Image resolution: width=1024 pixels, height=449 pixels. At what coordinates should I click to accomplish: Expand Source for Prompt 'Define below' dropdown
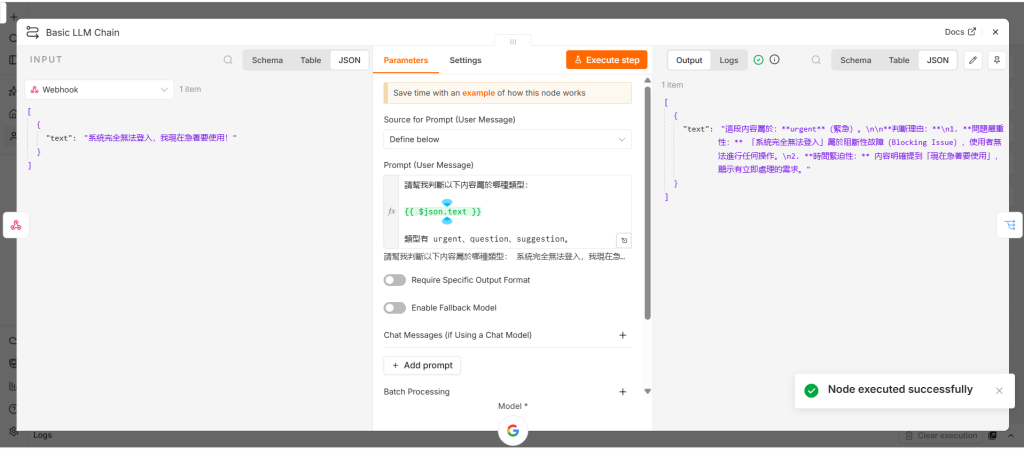[x=507, y=139]
